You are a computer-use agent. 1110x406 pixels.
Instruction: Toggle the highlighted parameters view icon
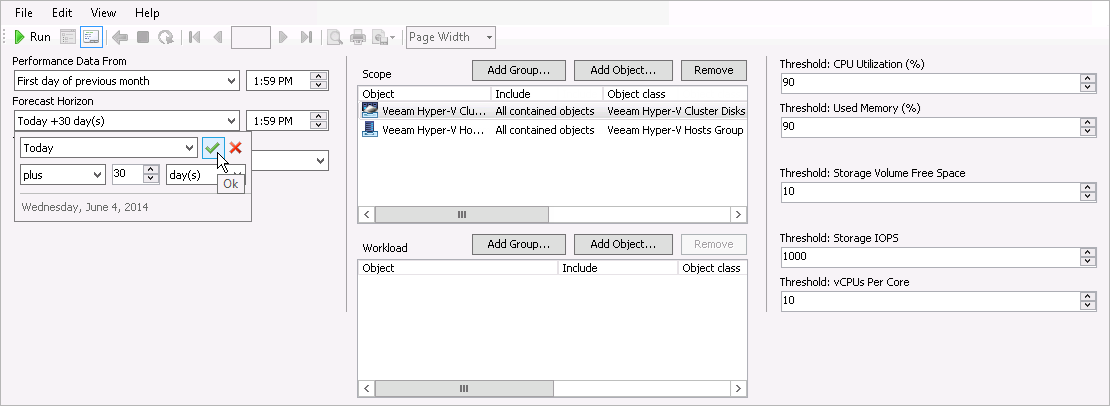91,37
